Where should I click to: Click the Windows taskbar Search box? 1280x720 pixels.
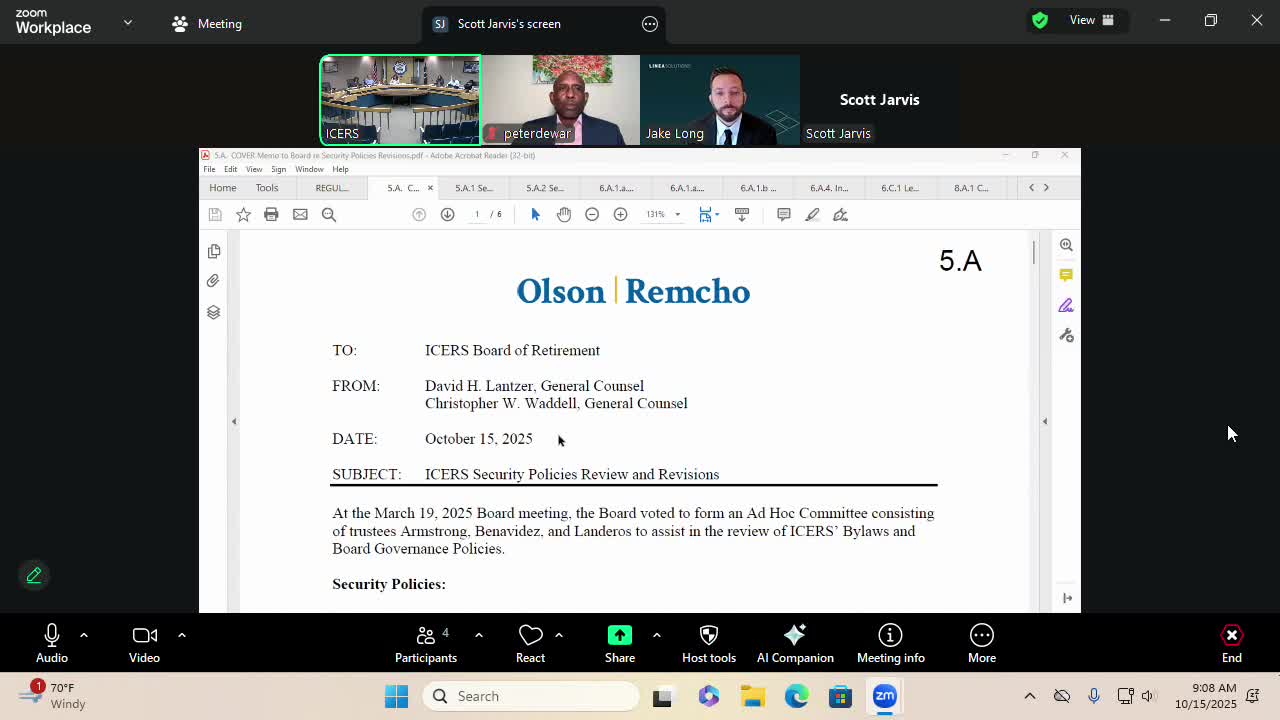(x=531, y=696)
